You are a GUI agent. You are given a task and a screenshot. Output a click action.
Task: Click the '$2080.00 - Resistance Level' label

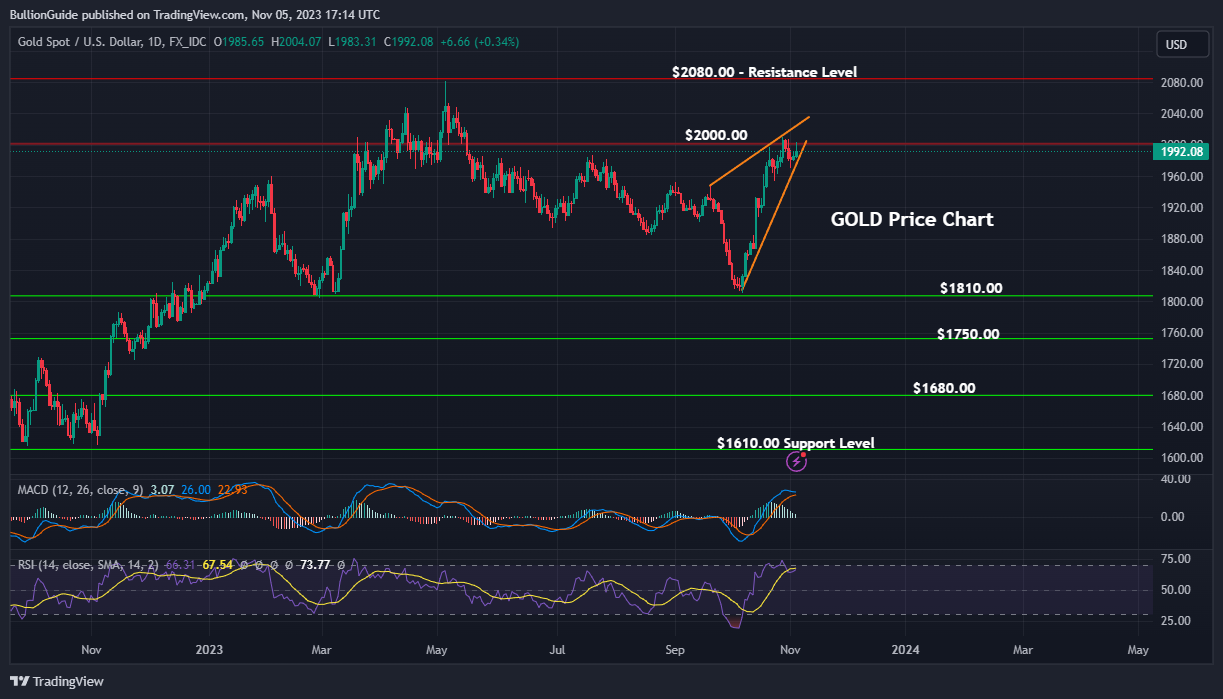click(x=764, y=72)
